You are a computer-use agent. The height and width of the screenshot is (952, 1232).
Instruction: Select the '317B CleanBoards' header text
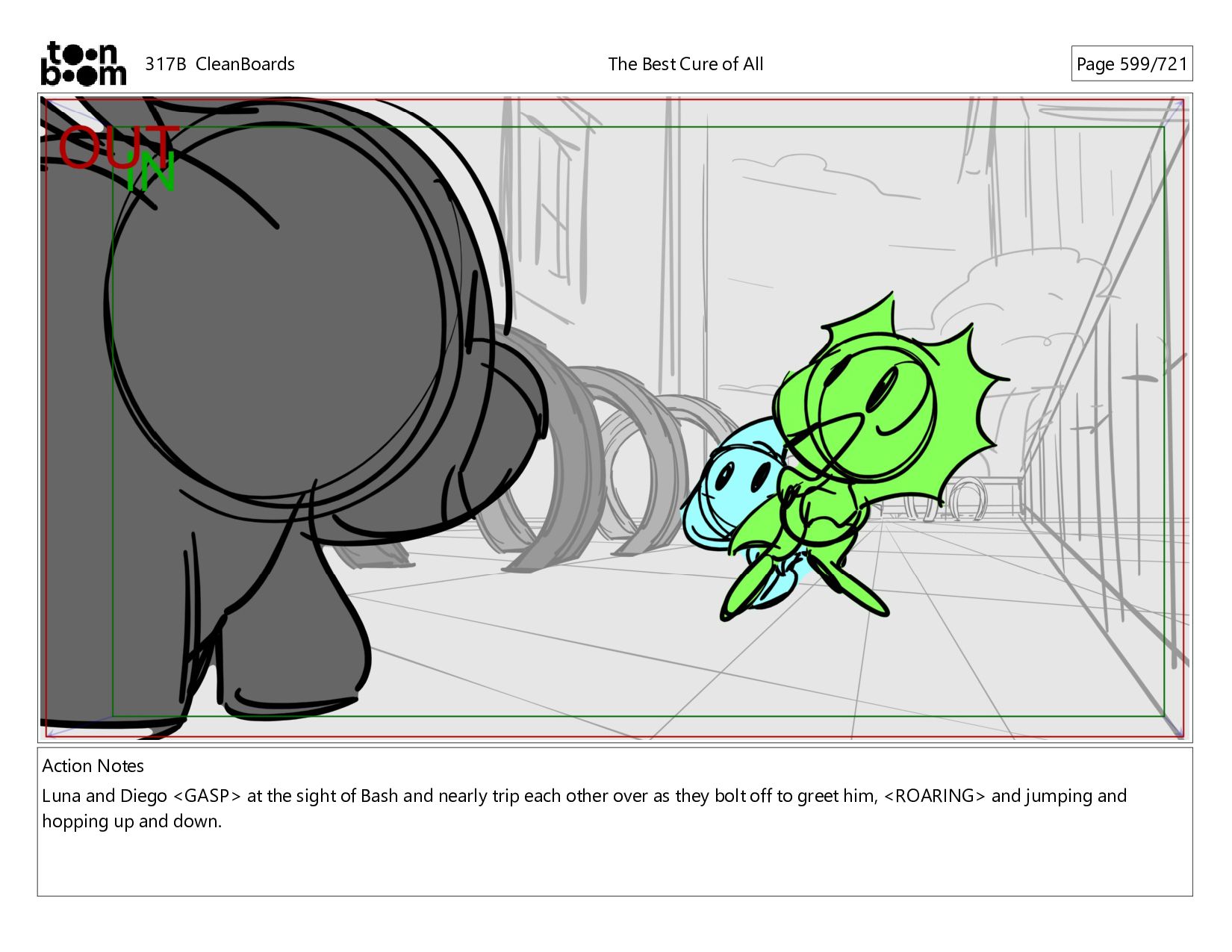220,64
